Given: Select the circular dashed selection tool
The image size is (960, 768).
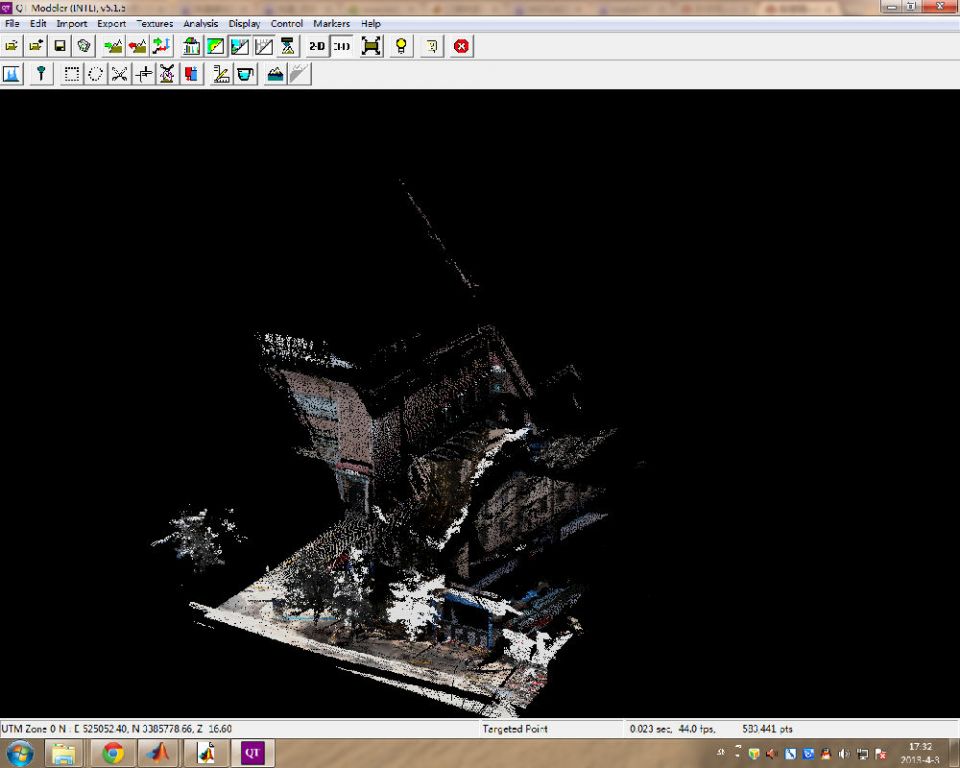Looking at the screenshot, I should pos(96,74).
